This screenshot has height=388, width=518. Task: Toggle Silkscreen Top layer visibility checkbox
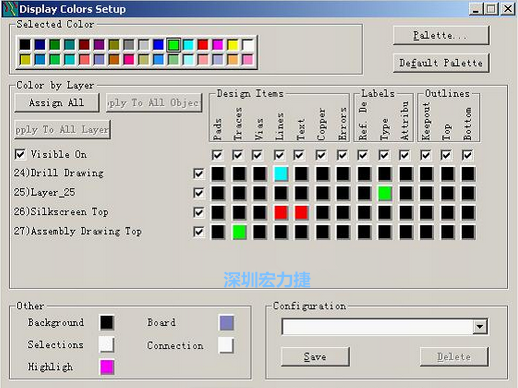tap(199, 213)
